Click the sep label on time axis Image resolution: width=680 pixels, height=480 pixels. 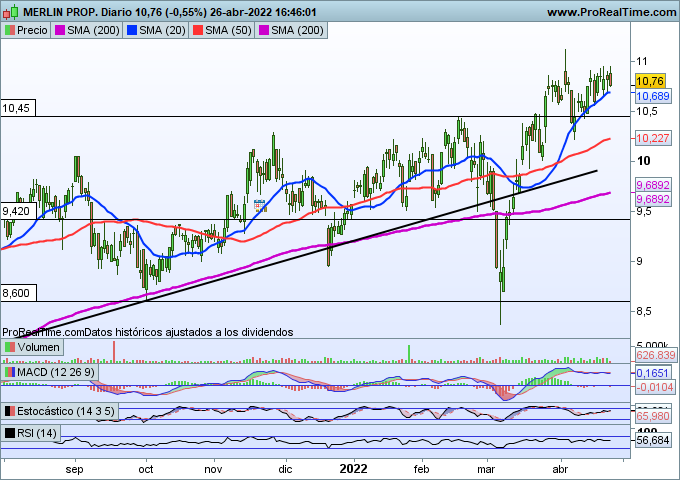(x=74, y=469)
